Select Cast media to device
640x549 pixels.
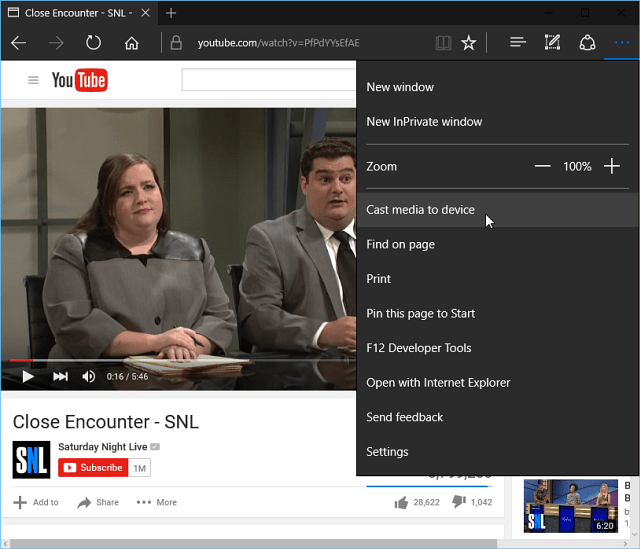coord(498,210)
